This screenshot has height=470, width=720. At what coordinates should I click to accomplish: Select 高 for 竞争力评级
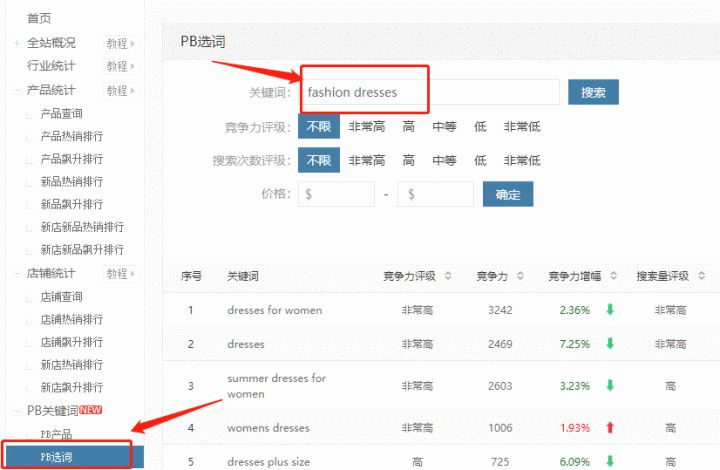[x=408, y=126]
